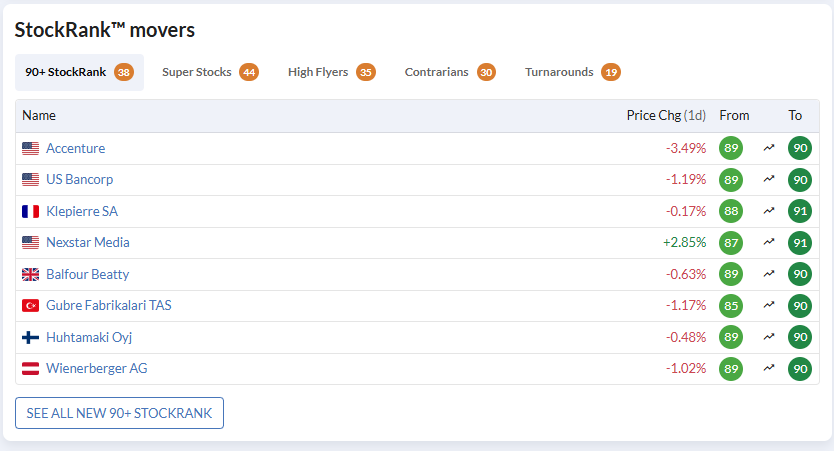Click the Austrian flag beside Wienerberger AG
Screen dimensions: 834x451
[30, 369]
